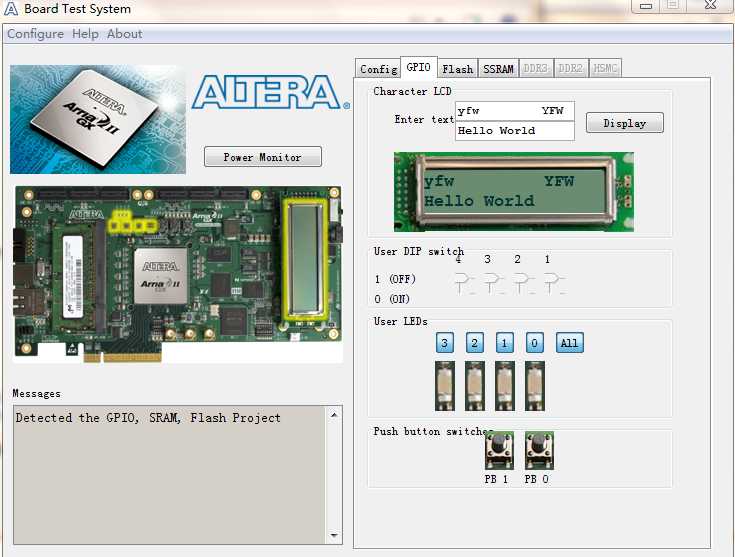Viewport: 735px width, 557px height.
Task: Click the User LEDs label
Action: tap(400, 322)
